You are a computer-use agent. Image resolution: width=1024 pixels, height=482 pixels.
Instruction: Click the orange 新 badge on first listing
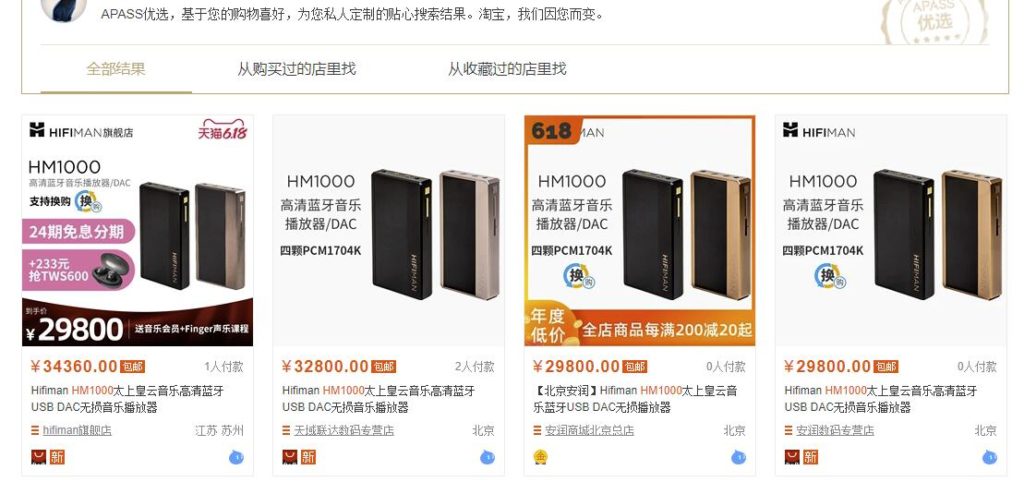point(57,457)
